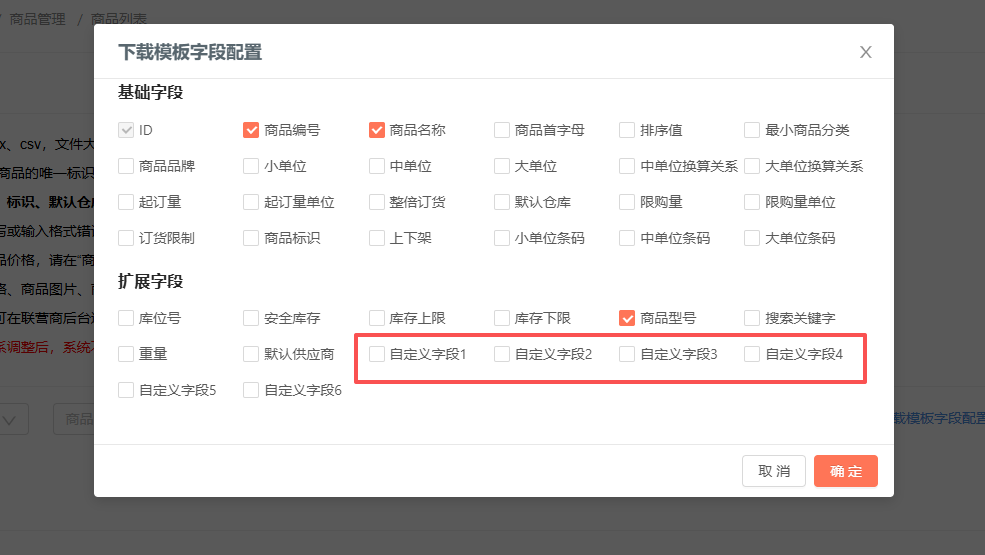The image size is (985, 555).
Task: Tick the 安全库存 checkbox
Action: click(251, 318)
